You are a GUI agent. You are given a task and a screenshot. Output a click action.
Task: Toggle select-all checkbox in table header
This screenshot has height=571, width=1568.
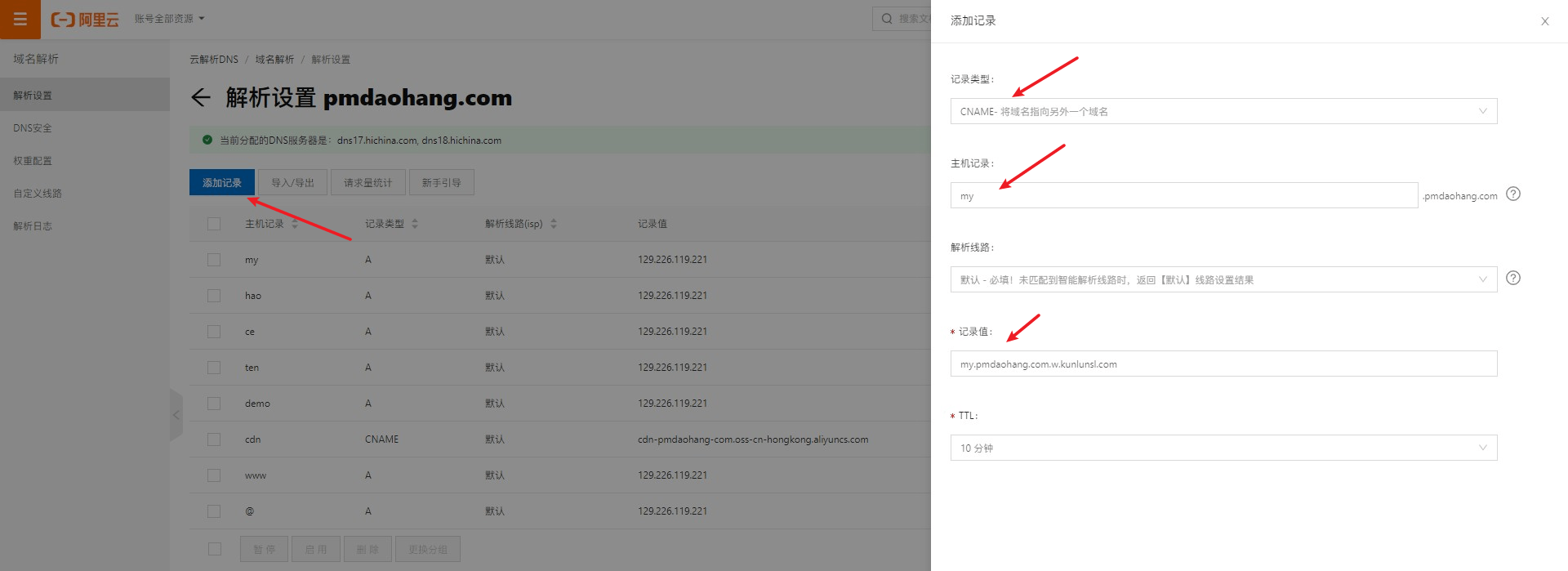point(214,224)
